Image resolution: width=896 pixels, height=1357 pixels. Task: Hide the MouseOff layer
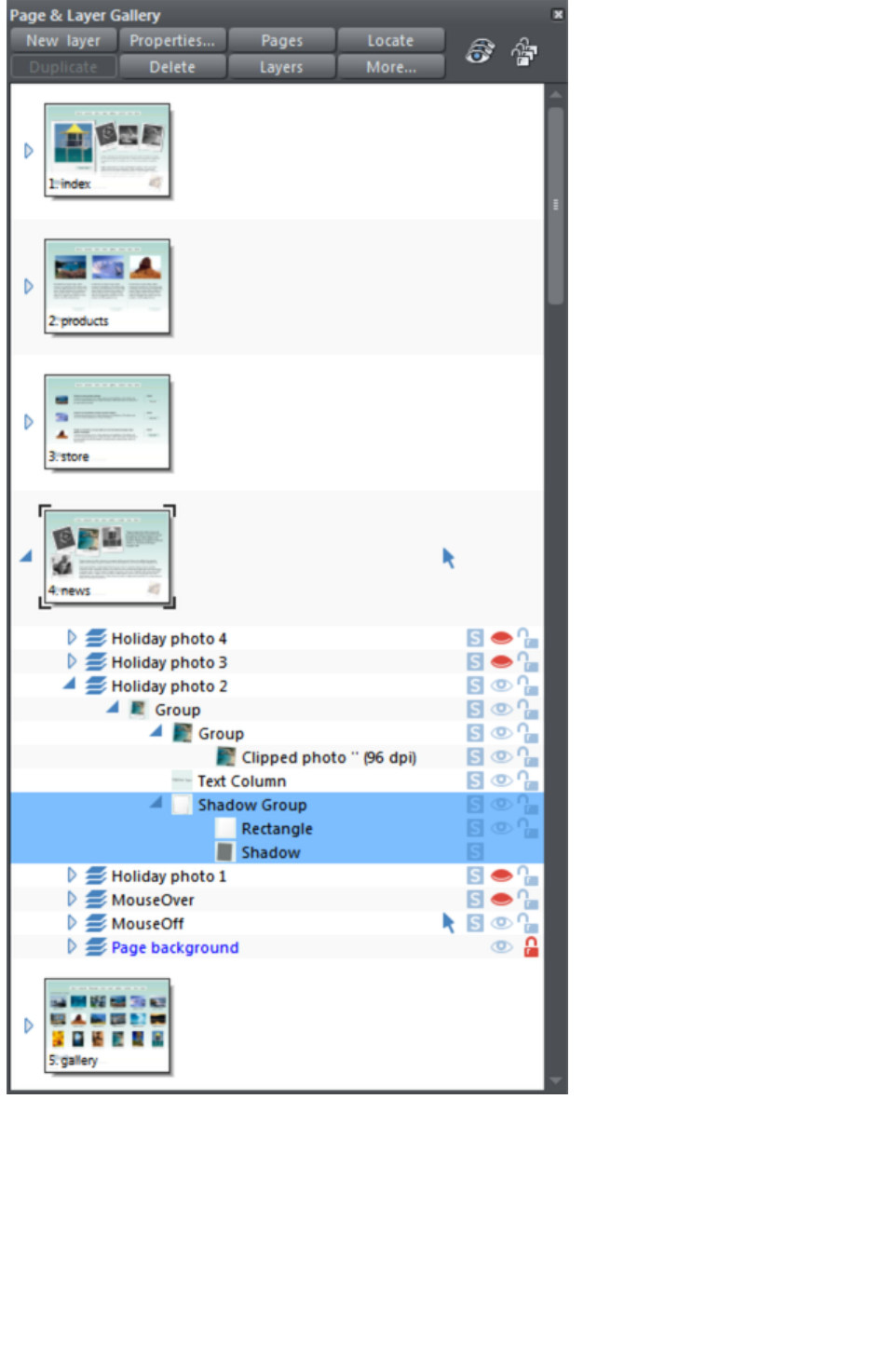(501, 923)
